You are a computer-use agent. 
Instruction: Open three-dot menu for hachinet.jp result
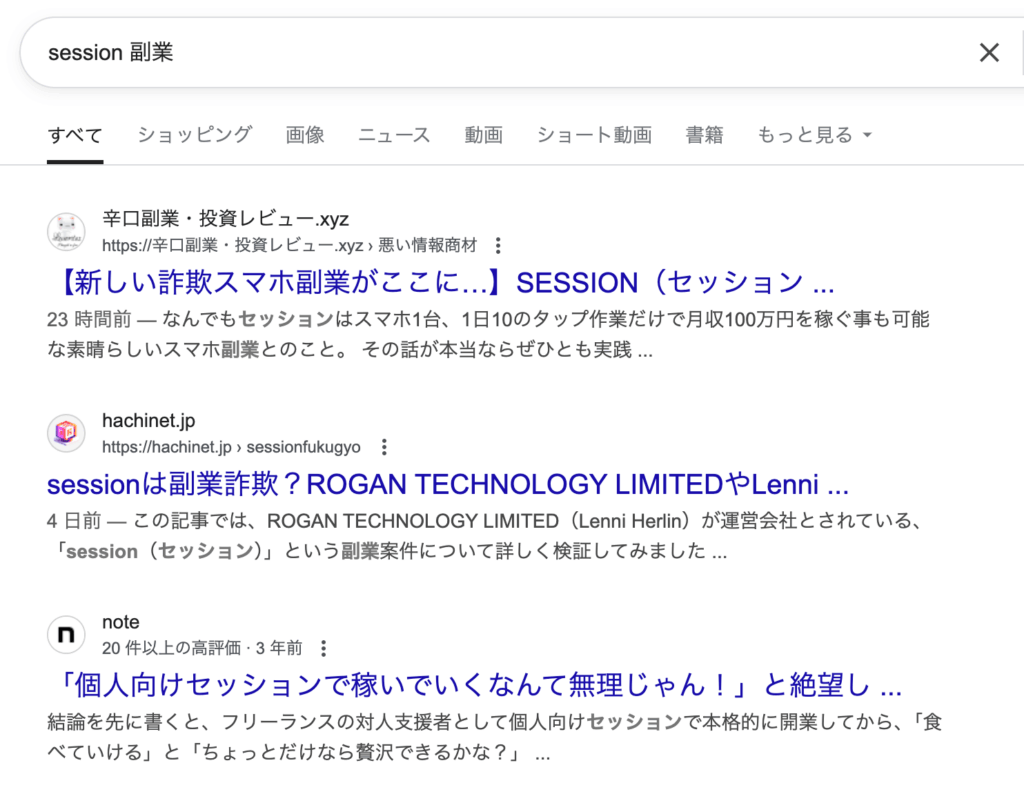click(x=384, y=447)
